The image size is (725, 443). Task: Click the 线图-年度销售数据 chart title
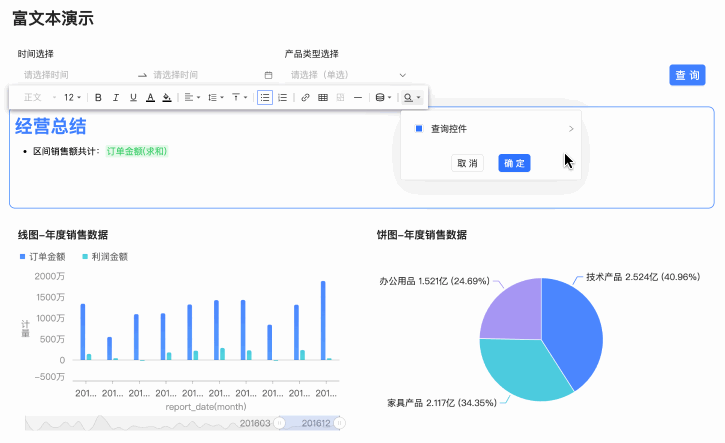pos(63,235)
